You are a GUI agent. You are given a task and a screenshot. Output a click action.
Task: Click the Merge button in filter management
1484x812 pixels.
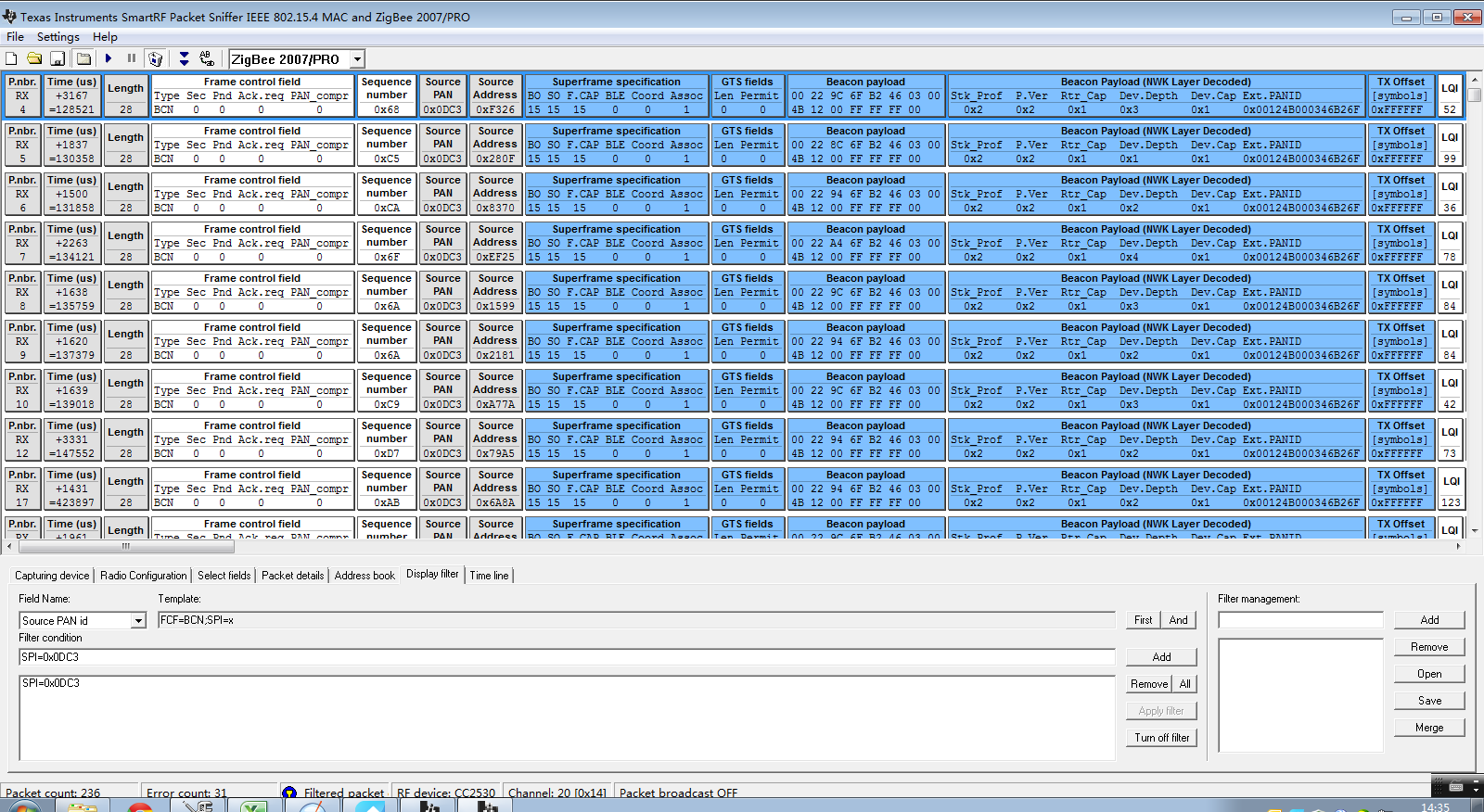pos(1429,728)
